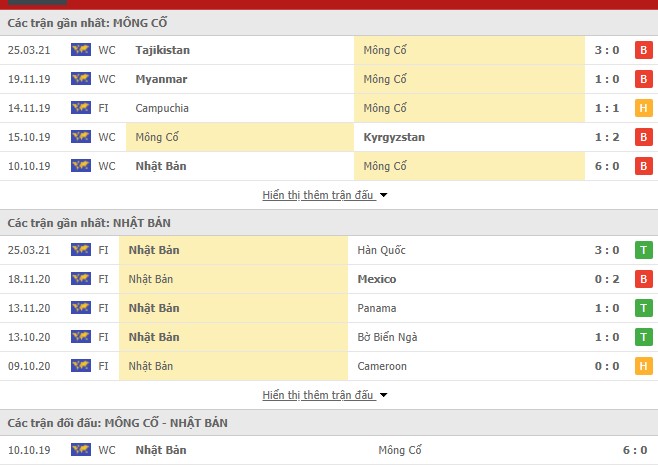
Task: Click the globe icon beside the Myanmar match
Action: (x=81, y=79)
